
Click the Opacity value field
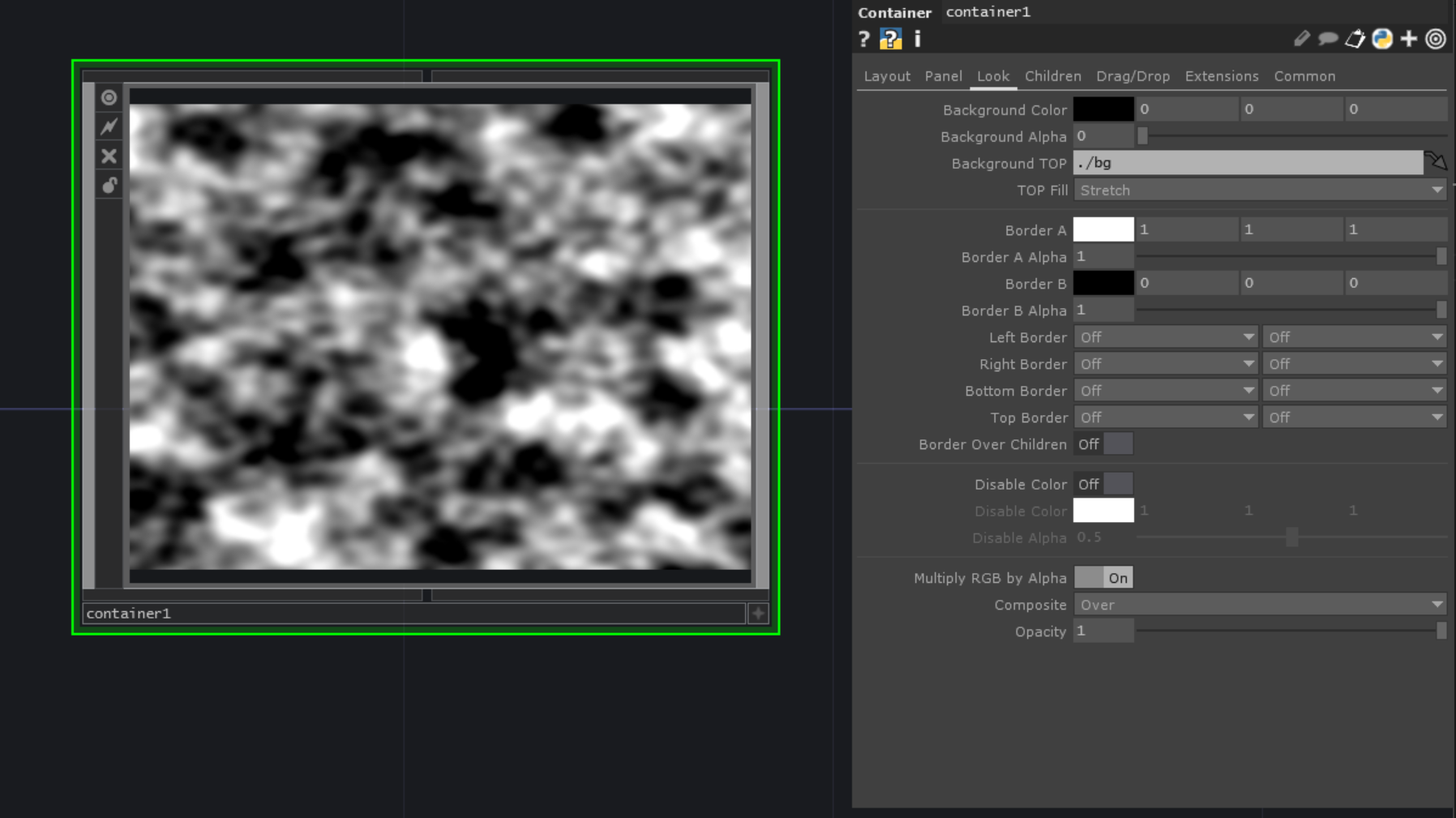(1103, 632)
